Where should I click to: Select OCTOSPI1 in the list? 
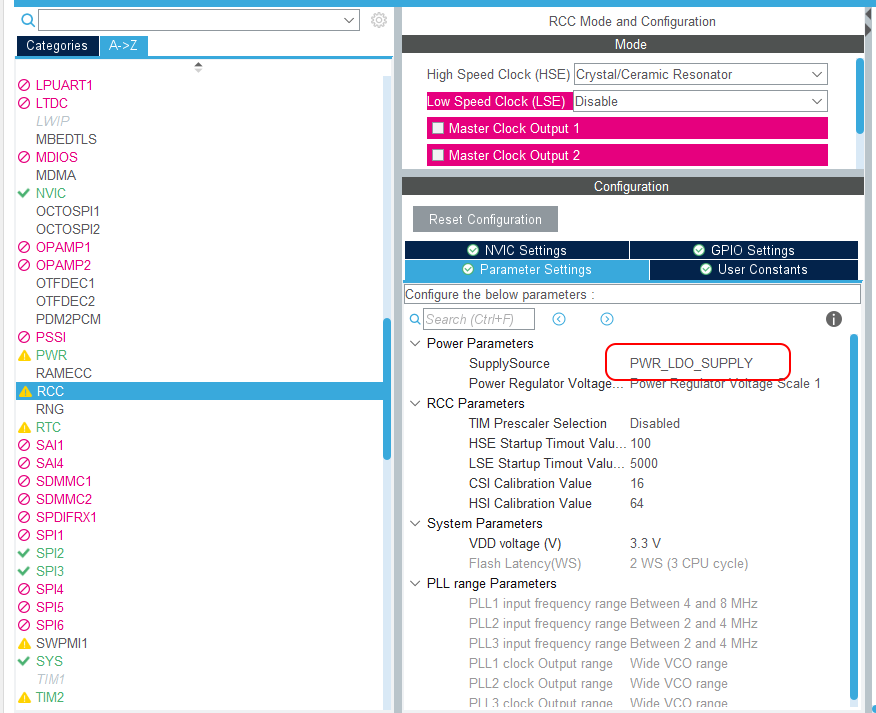click(x=68, y=211)
